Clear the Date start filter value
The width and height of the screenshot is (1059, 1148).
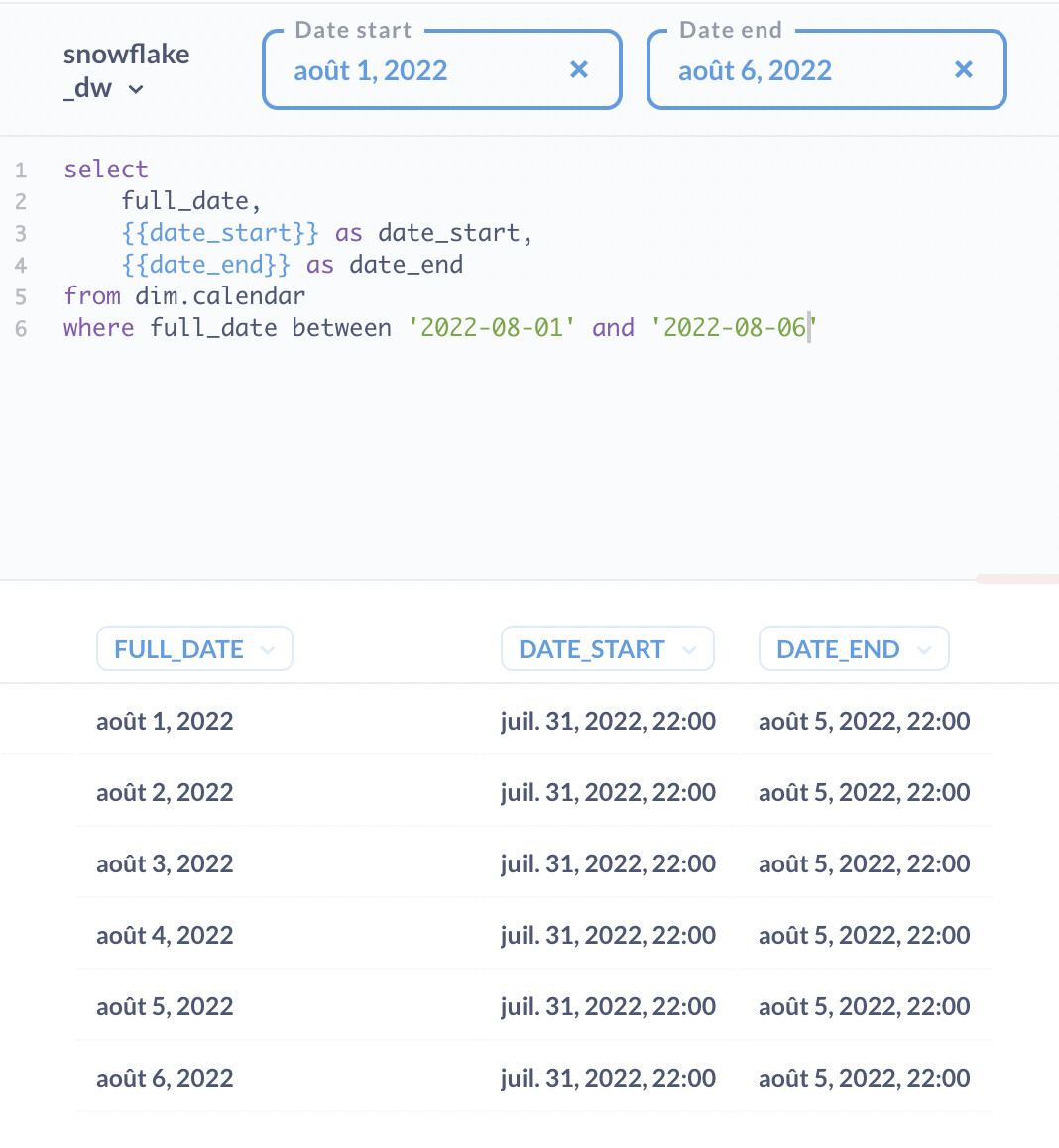tap(578, 69)
